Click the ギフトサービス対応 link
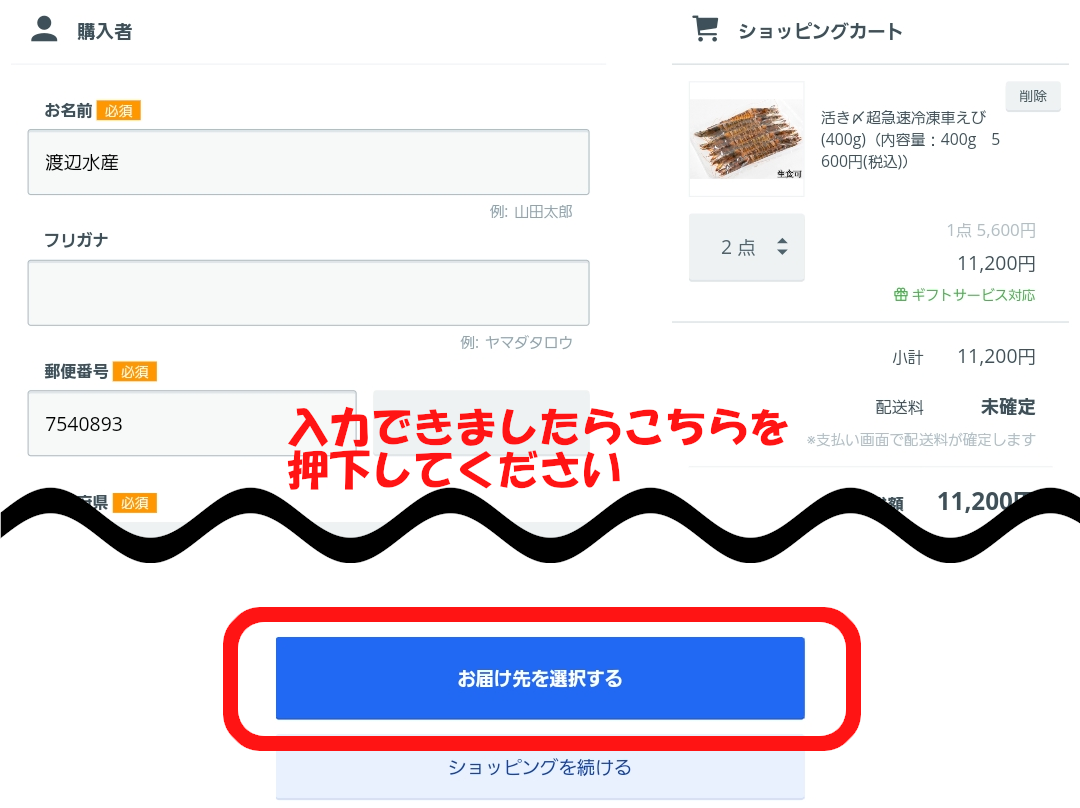 (973, 295)
